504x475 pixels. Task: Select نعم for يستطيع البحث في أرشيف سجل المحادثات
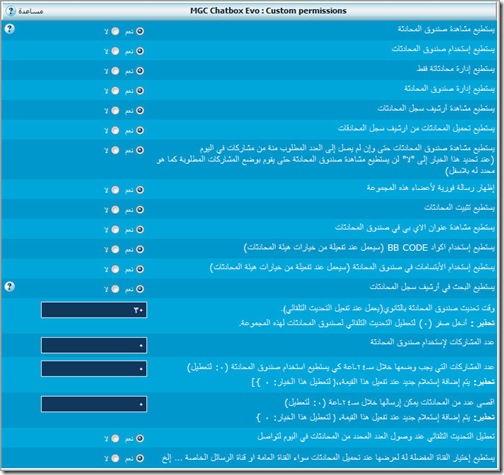[x=140, y=289]
